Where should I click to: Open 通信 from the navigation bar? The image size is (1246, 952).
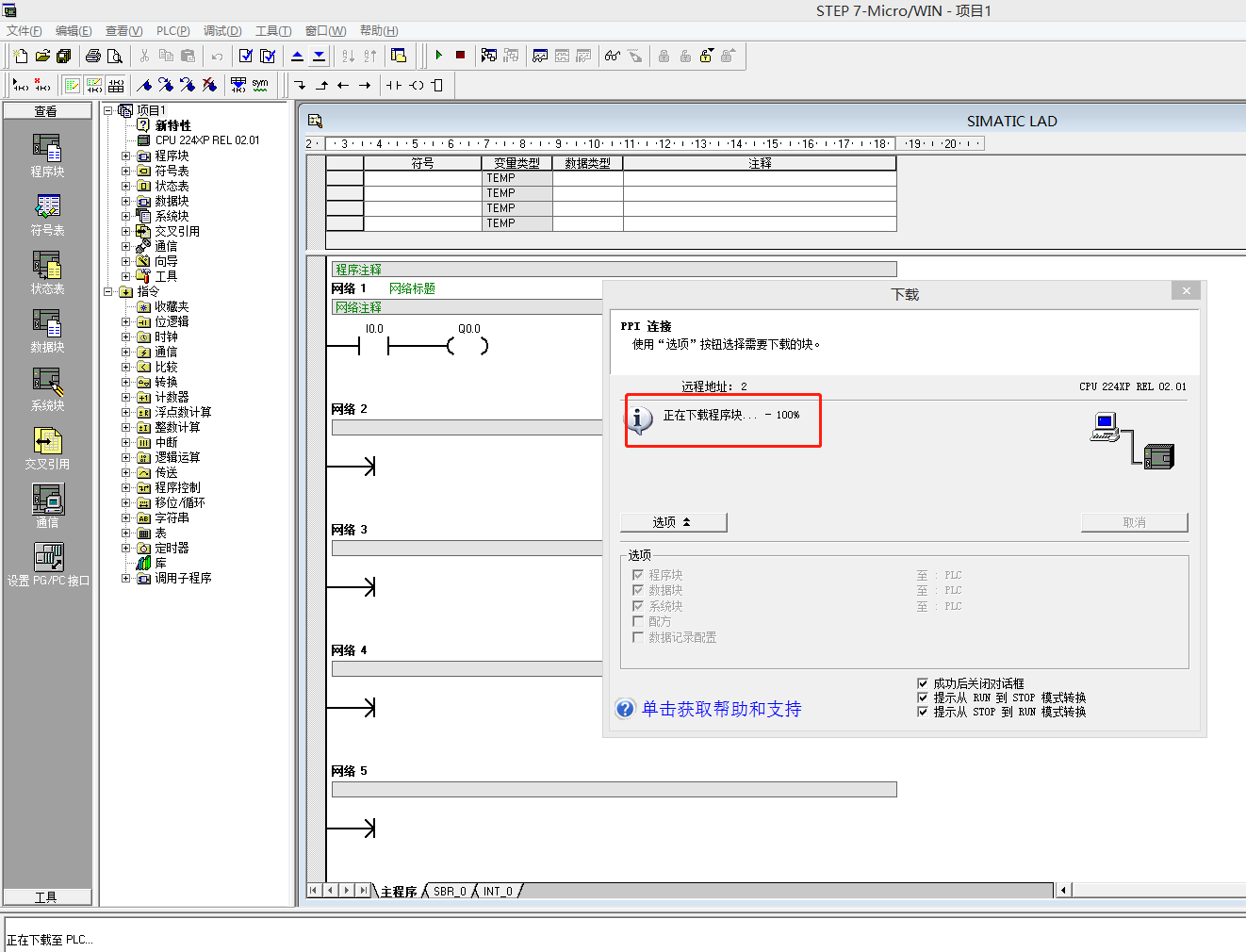point(47,506)
